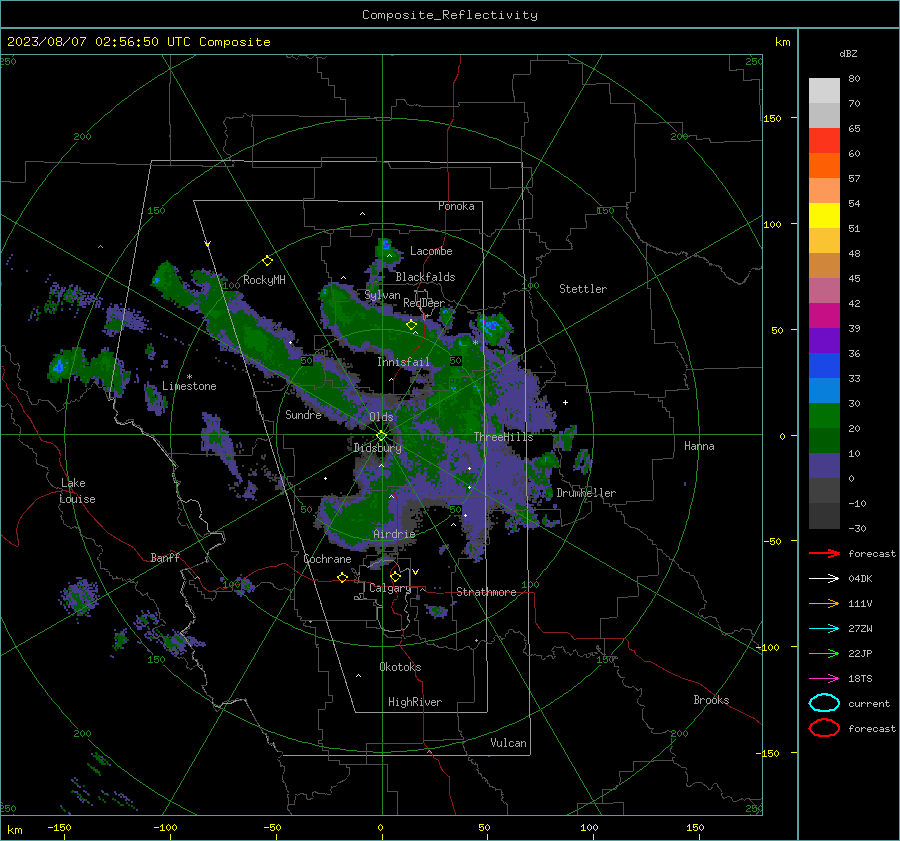Click yellow diamond marker above Calgary
The width and height of the screenshot is (900, 841).
[395, 576]
